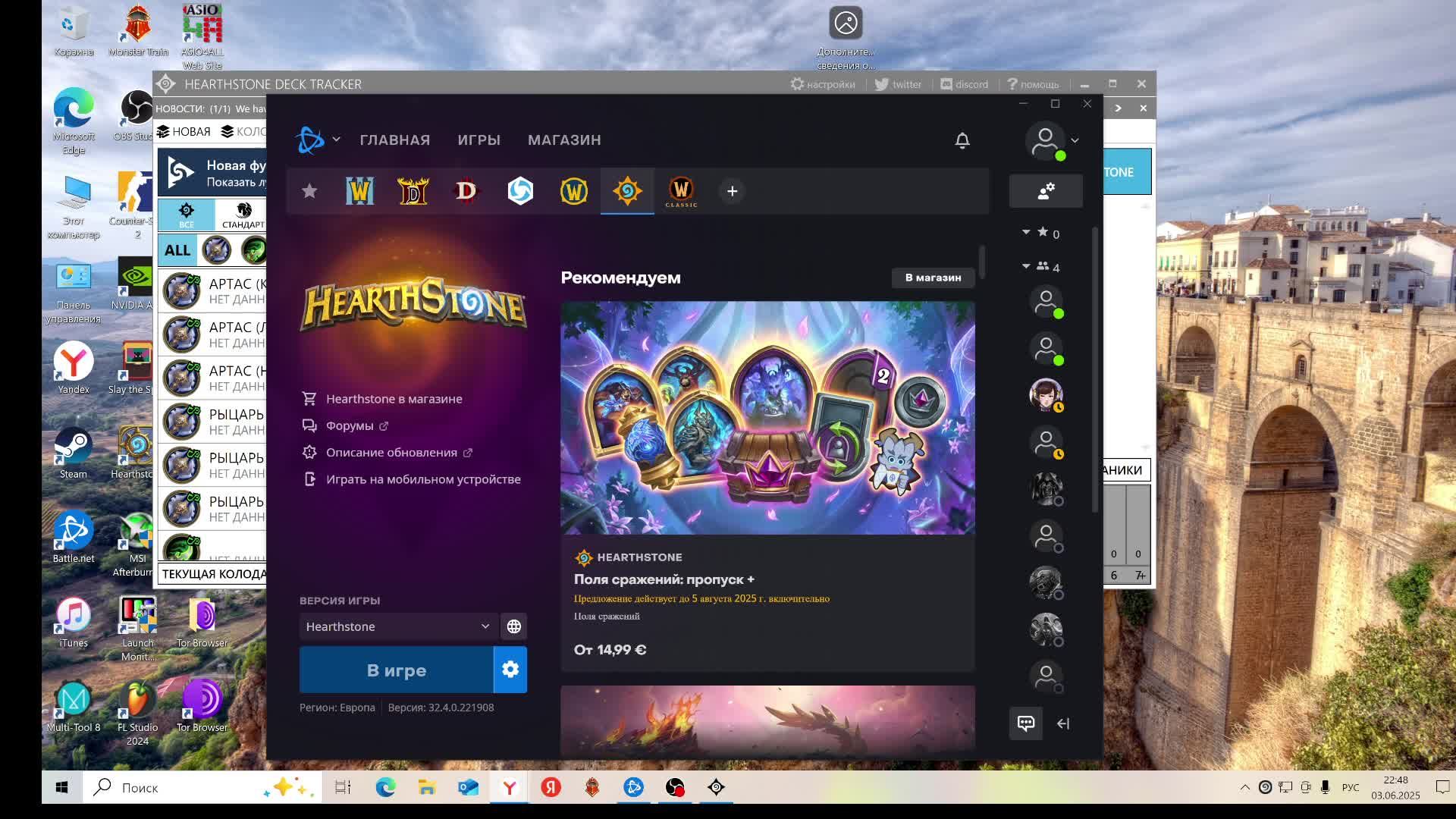Open Windows Start menu
1456x819 pixels.
pos(61,787)
